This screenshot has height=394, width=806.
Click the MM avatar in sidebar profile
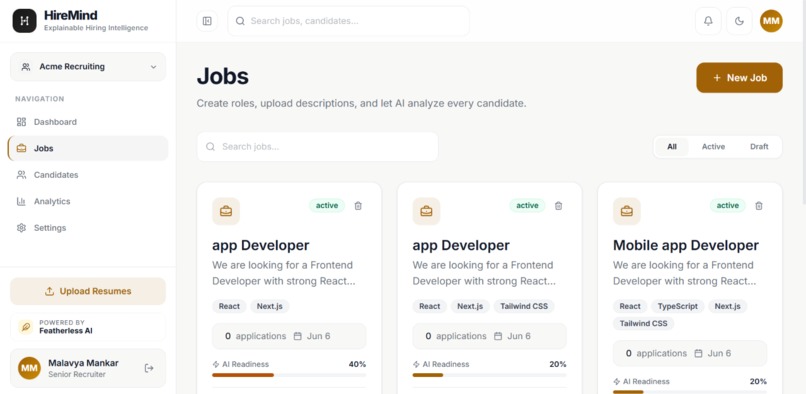click(x=29, y=368)
